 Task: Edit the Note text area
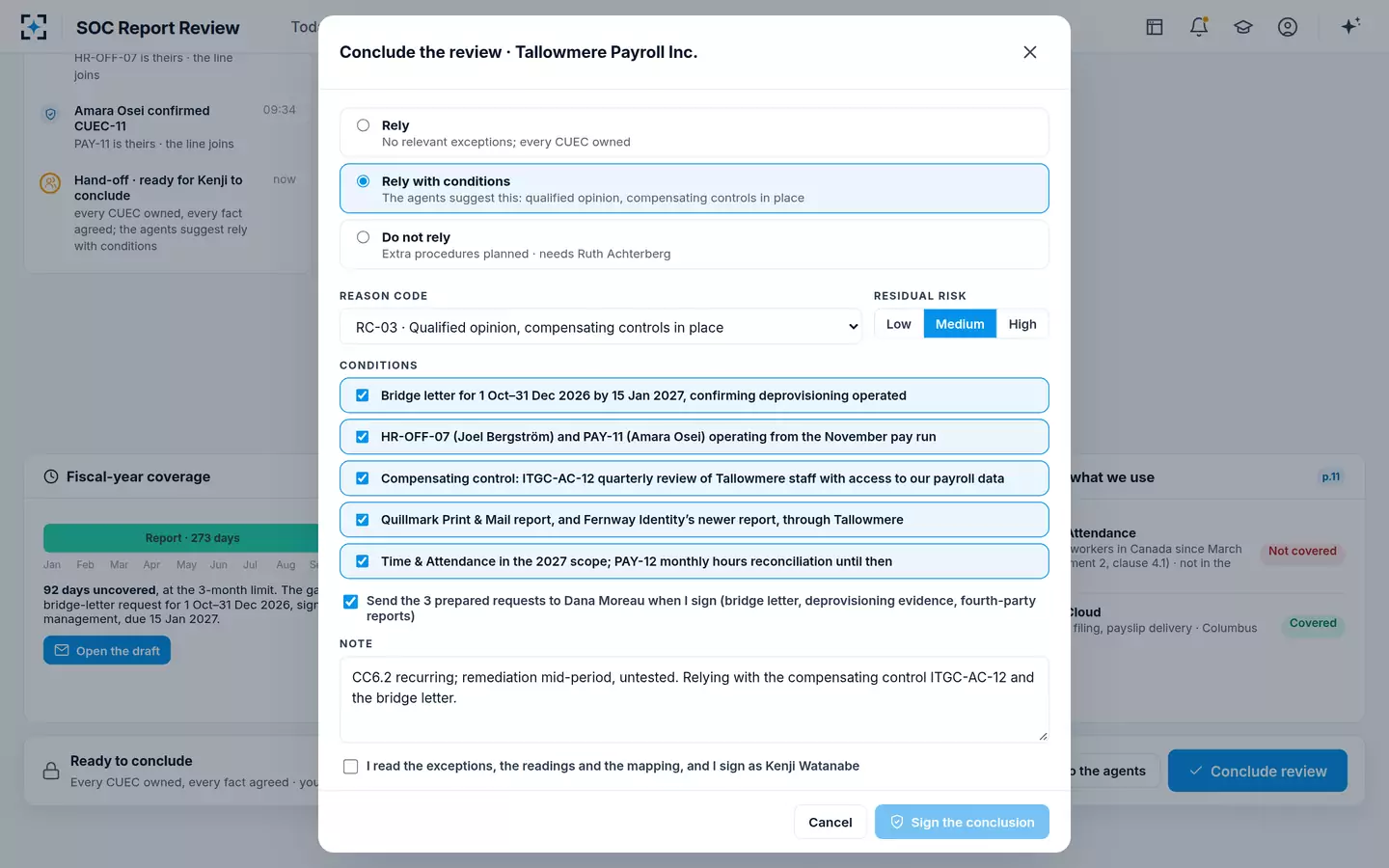click(694, 699)
